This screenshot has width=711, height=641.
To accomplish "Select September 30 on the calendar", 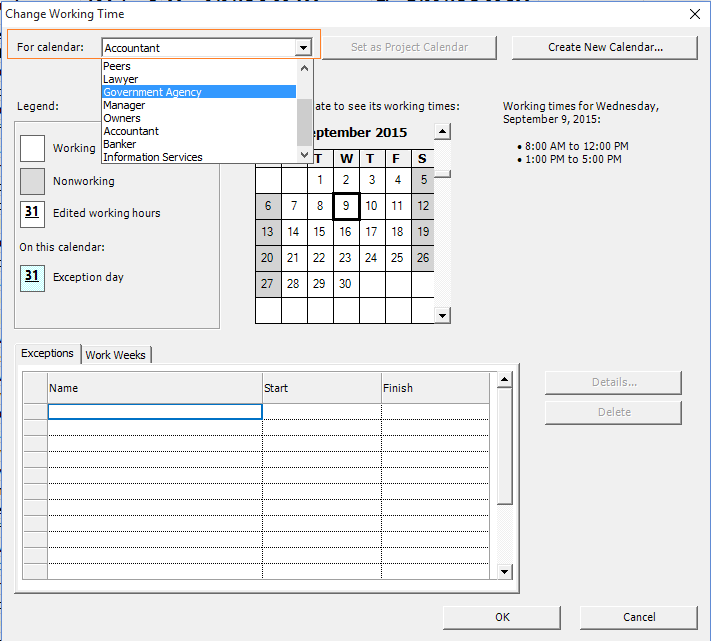I will coord(346,284).
